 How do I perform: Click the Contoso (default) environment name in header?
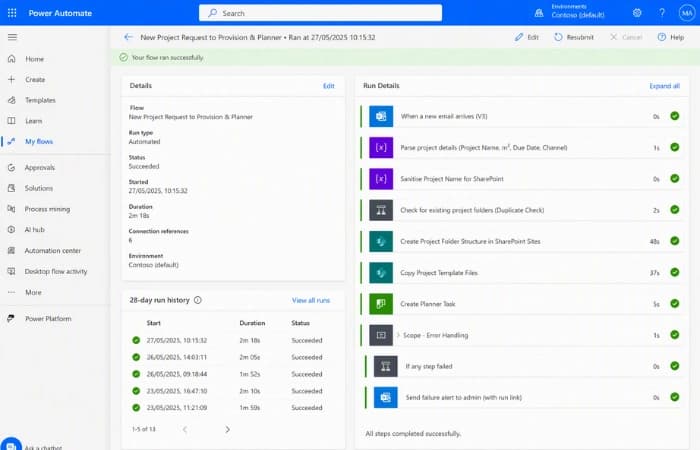(x=578, y=15)
